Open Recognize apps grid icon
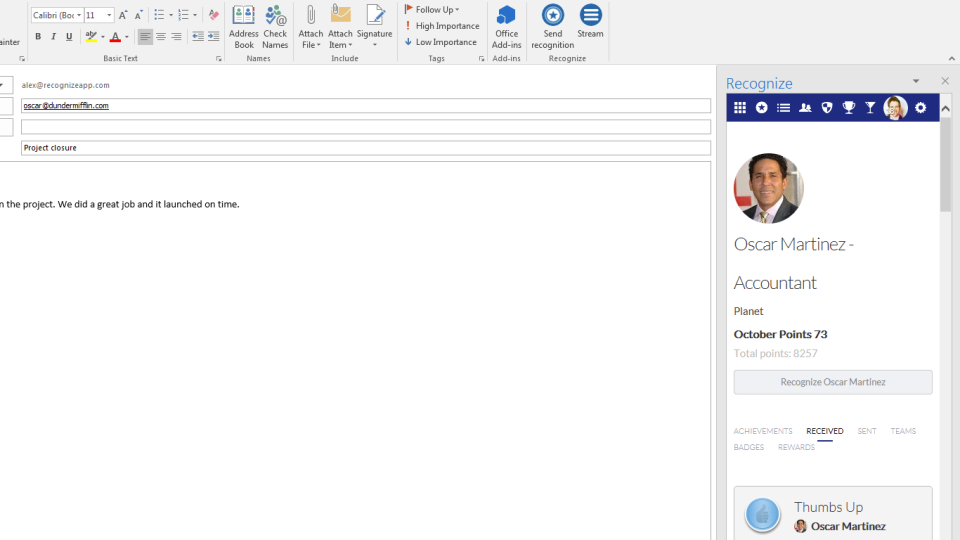This screenshot has width=960, height=540. click(x=740, y=108)
